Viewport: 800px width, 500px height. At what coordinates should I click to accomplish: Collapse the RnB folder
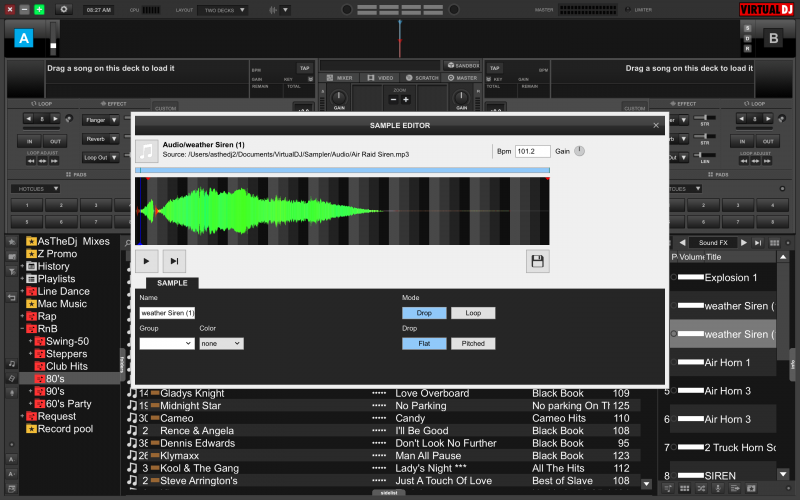tap(22, 329)
